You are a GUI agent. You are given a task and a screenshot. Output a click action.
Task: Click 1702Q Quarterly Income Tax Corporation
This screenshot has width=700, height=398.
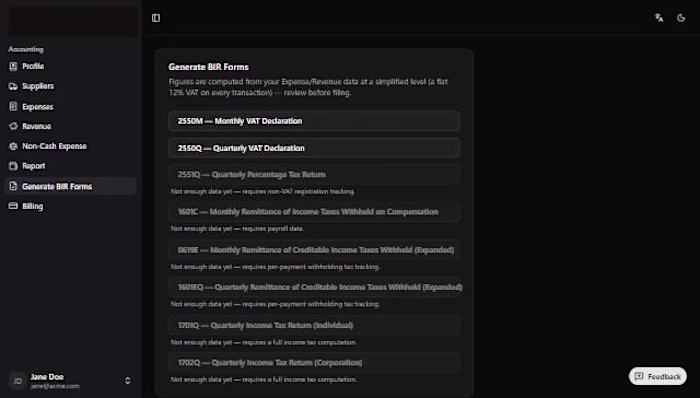click(314, 362)
